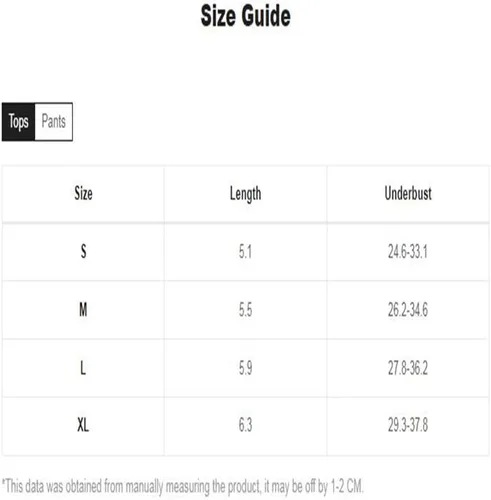Screen dimensions: 491x500
Task: Click the 27.8-36.2 underbust value
Action: [408, 368]
